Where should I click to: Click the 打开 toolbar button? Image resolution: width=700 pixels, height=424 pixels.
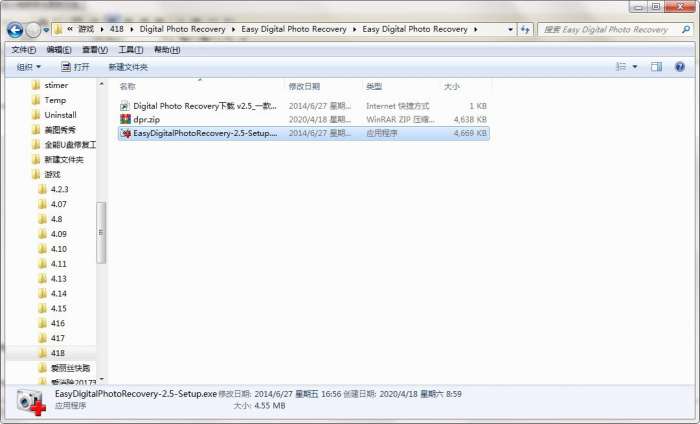[75, 67]
